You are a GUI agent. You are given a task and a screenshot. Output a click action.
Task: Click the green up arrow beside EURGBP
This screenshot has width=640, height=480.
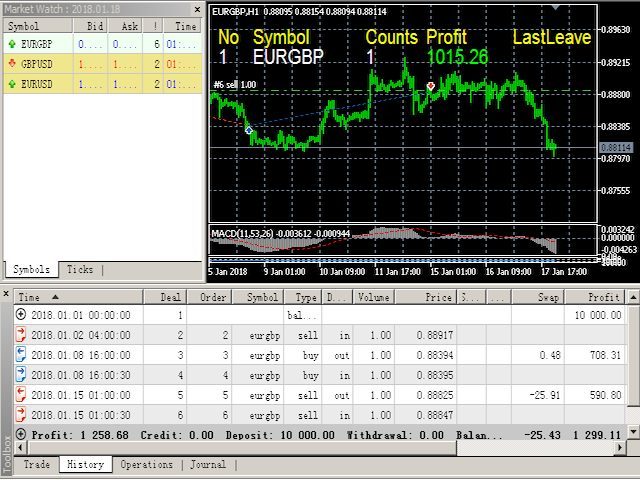click(11, 45)
